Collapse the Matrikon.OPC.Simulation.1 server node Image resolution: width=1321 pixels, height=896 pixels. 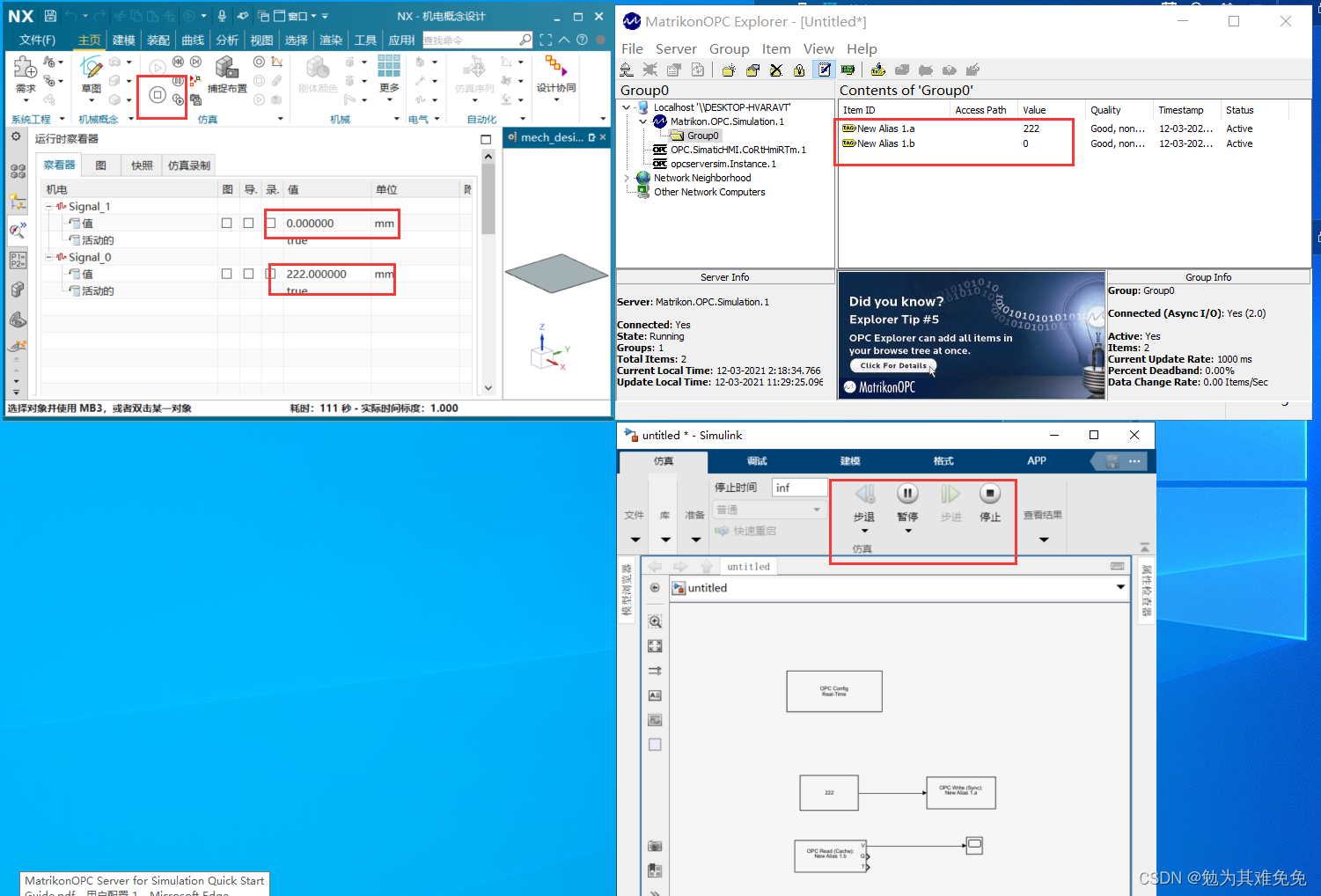pyautogui.click(x=643, y=121)
